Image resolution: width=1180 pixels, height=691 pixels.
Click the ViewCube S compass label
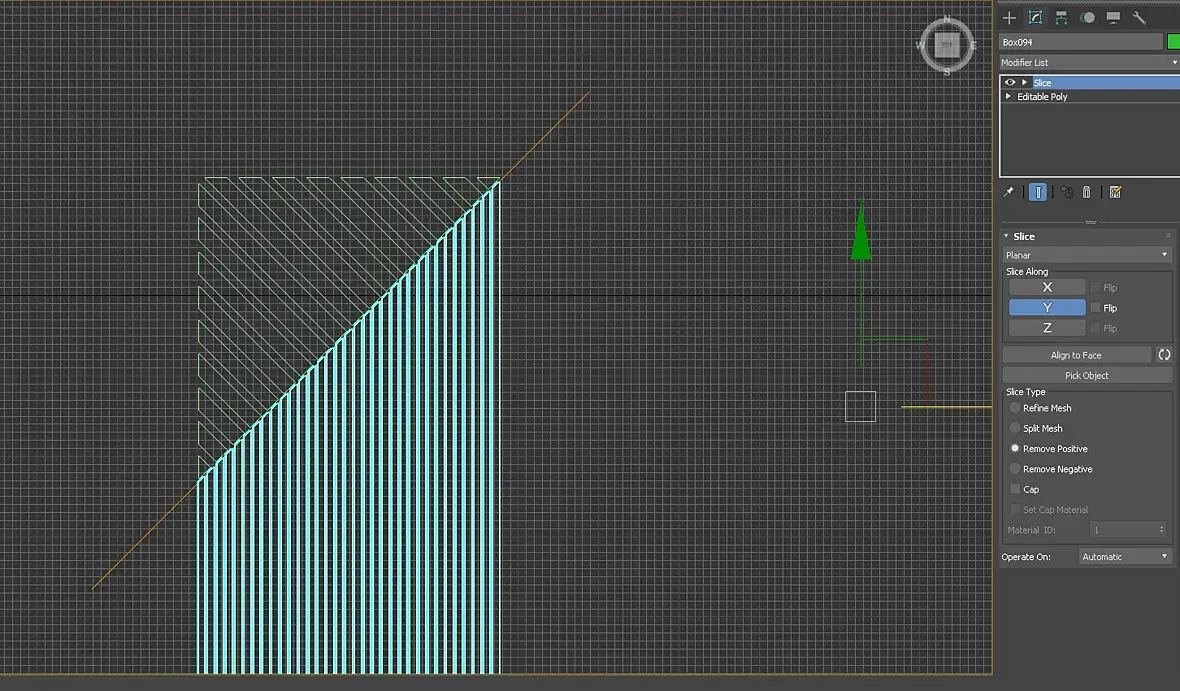947,72
